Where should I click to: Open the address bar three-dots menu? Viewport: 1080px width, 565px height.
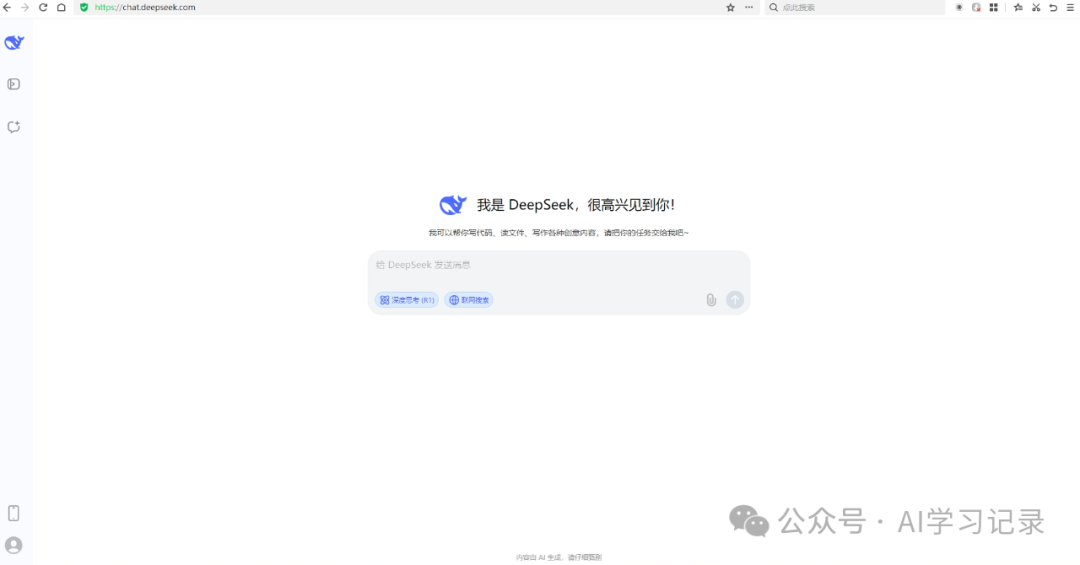tap(749, 8)
